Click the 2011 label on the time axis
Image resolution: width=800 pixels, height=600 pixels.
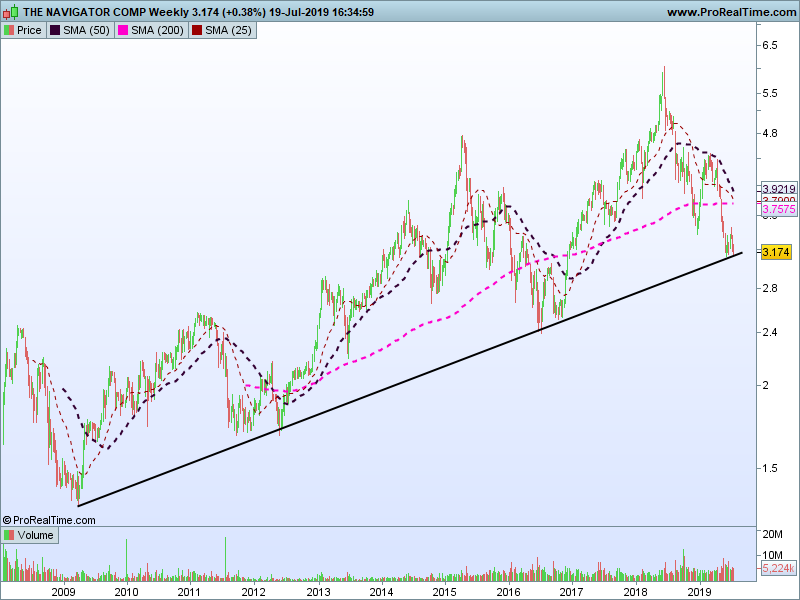pos(189,592)
